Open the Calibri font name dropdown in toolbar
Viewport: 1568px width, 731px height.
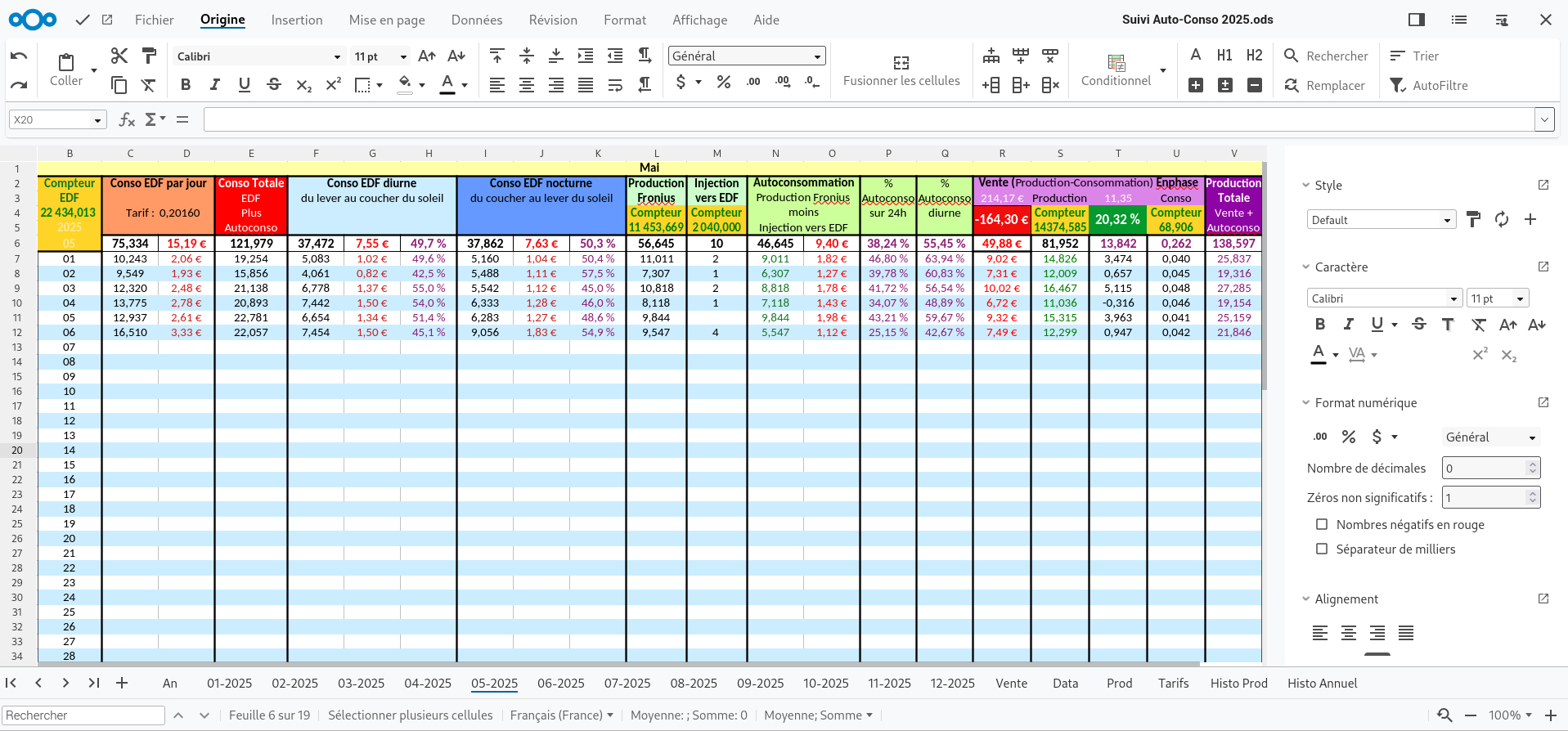click(x=336, y=56)
